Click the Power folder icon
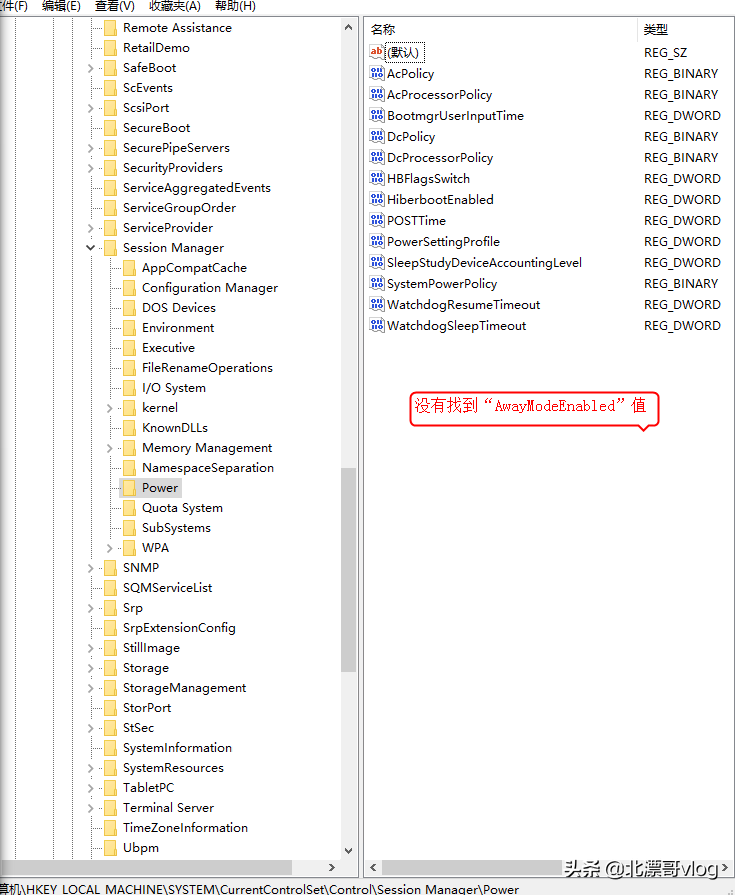 click(130, 487)
